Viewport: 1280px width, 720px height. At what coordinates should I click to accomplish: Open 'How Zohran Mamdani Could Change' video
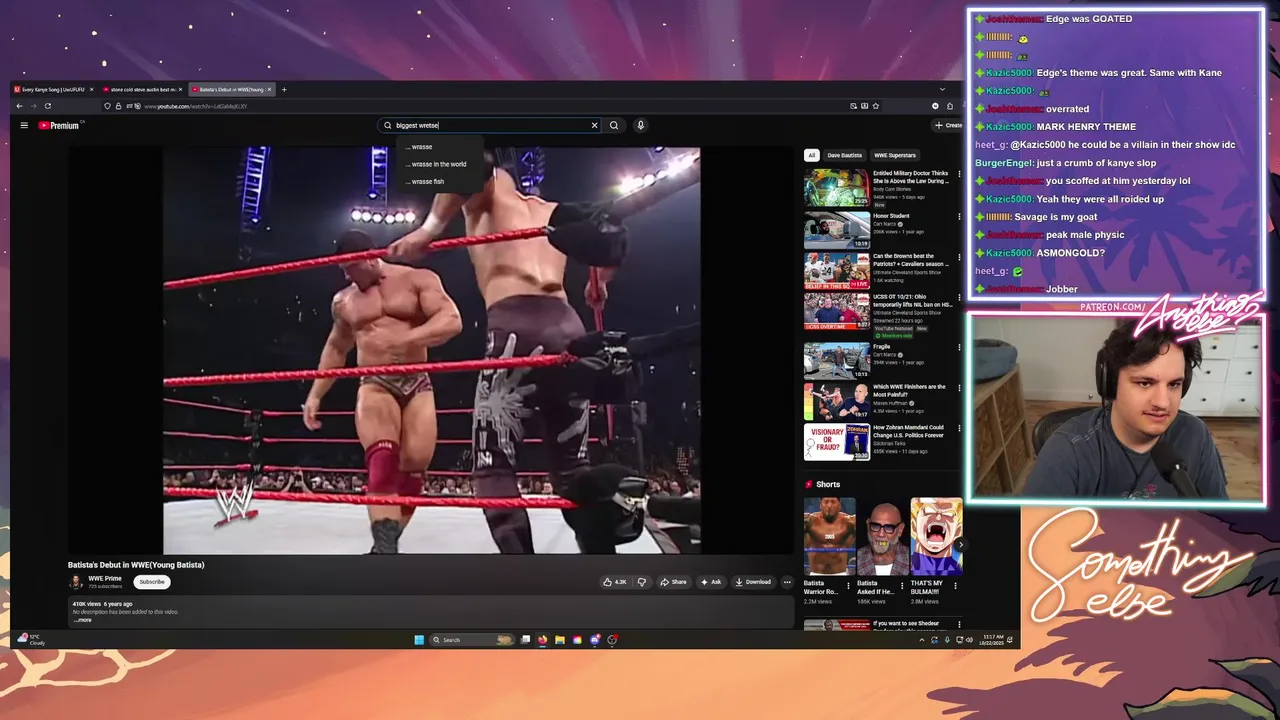pyautogui.click(x=836, y=442)
